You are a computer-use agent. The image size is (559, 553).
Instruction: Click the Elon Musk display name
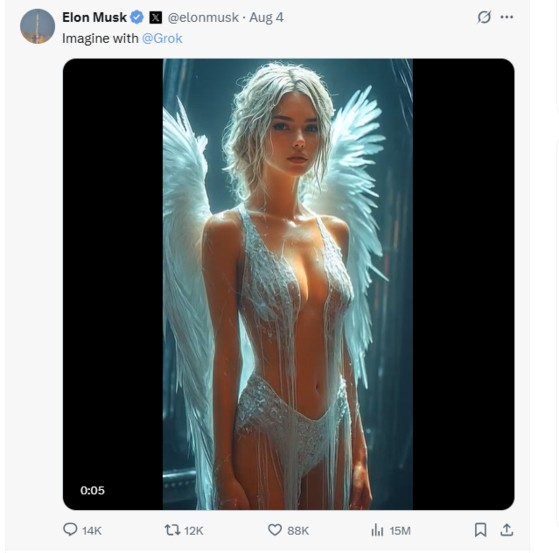(x=94, y=17)
